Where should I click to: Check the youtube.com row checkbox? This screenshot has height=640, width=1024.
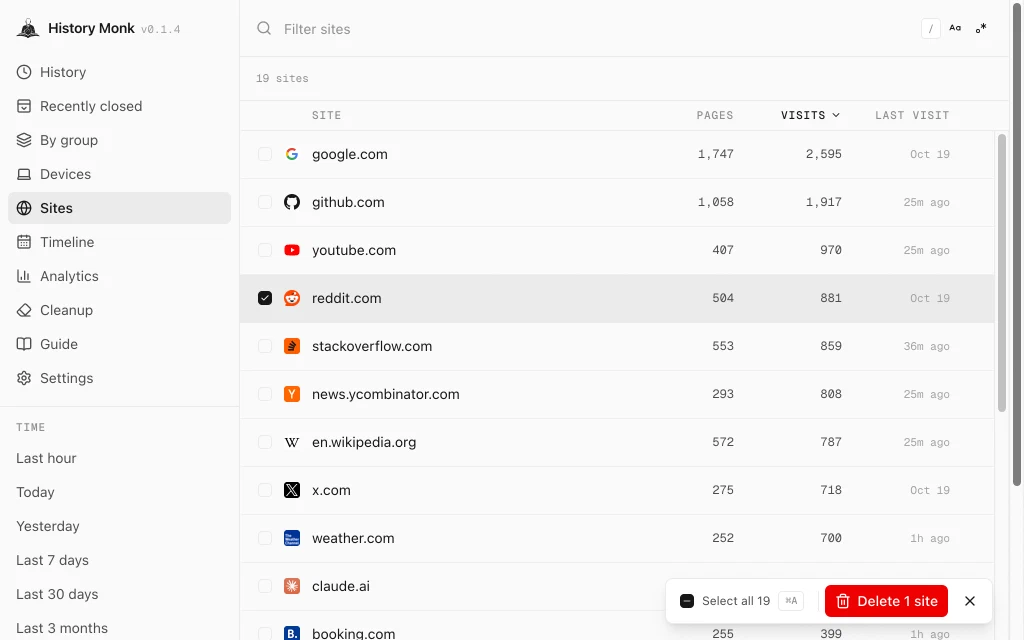[264, 250]
